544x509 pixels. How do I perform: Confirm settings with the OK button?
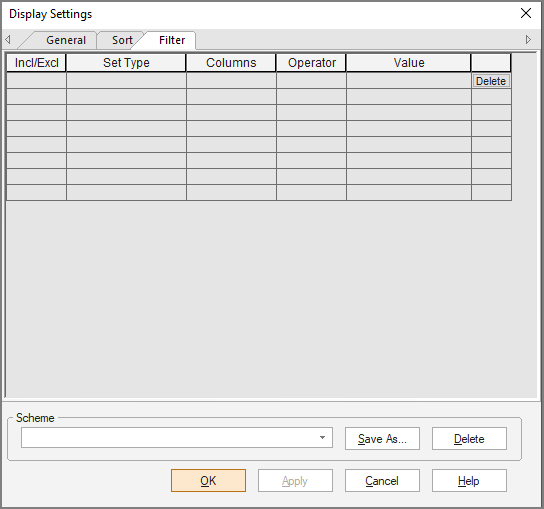(x=208, y=481)
